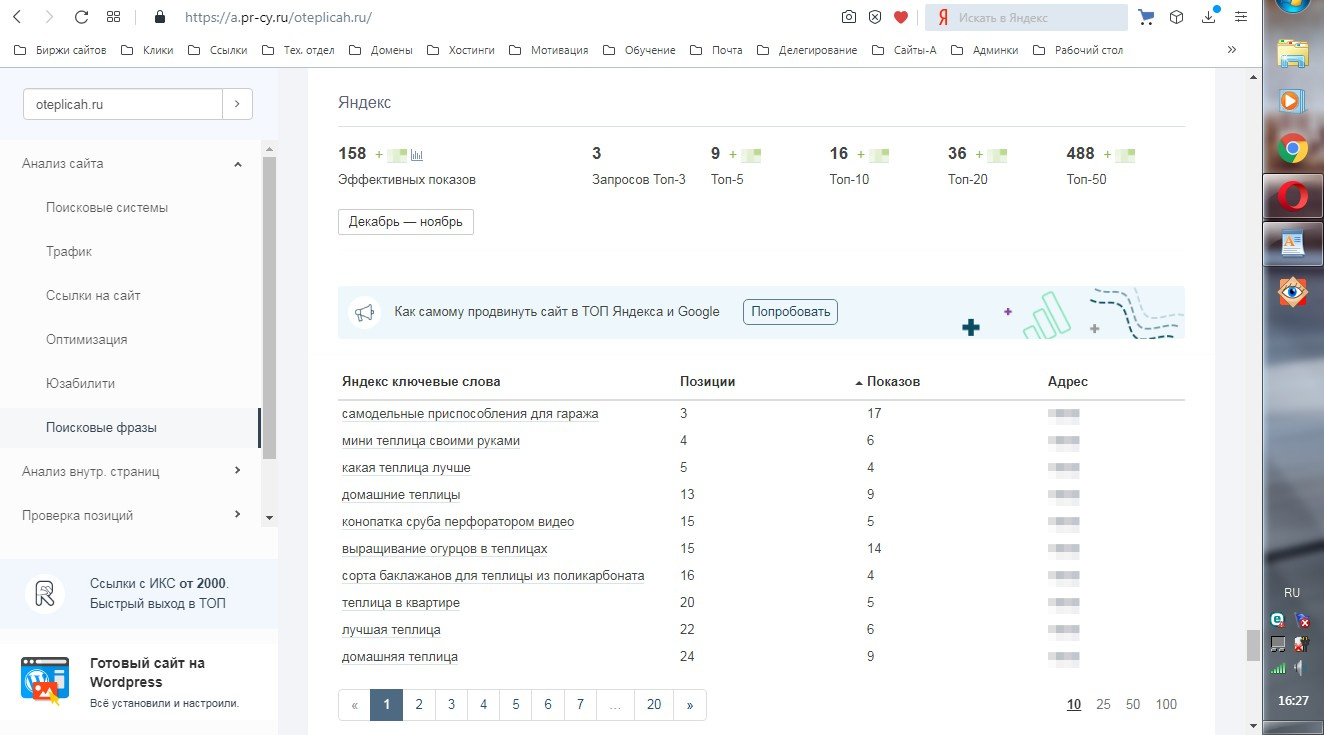Expand Анализ внутр. страниц section
The width and height of the screenshot is (1324, 735).
[237, 471]
